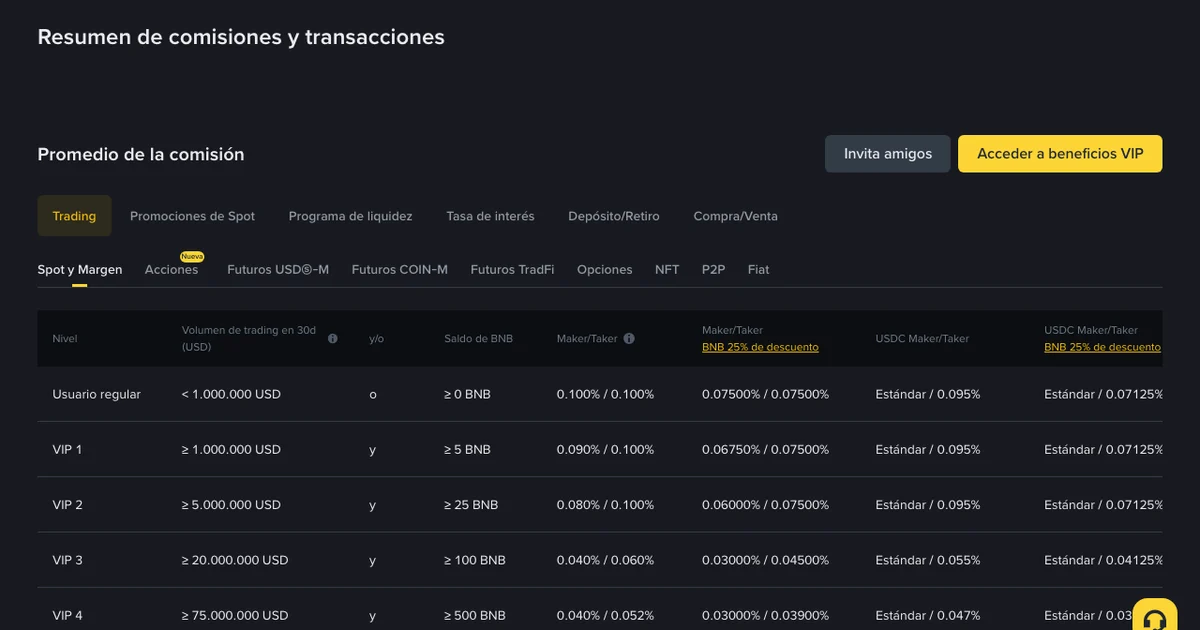
Task: Click the Invita amigos button
Action: click(x=888, y=154)
